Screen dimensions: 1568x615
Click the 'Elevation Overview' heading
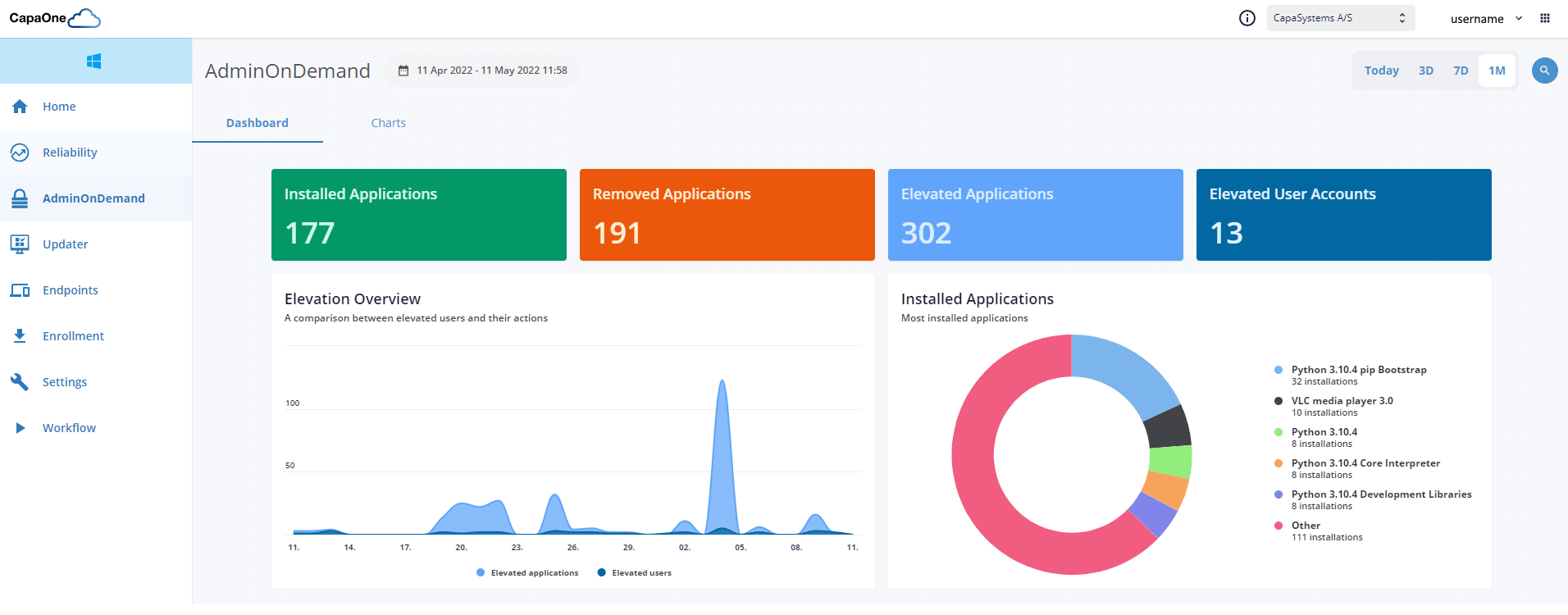click(353, 299)
